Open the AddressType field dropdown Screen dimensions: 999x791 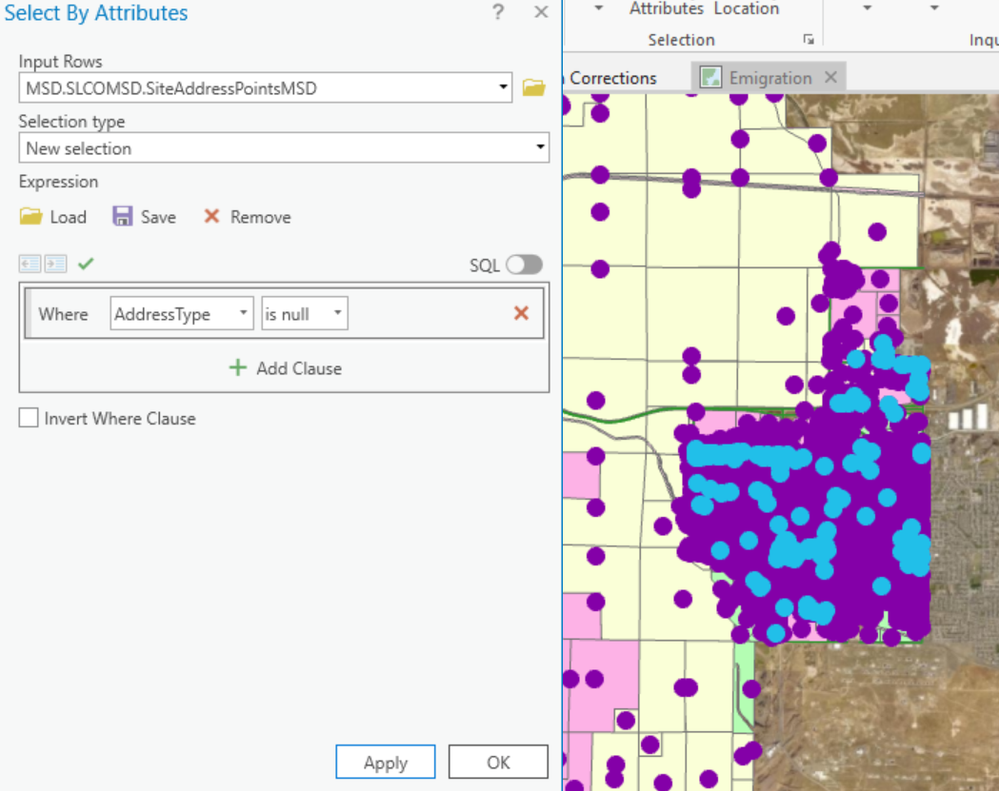tap(182, 313)
